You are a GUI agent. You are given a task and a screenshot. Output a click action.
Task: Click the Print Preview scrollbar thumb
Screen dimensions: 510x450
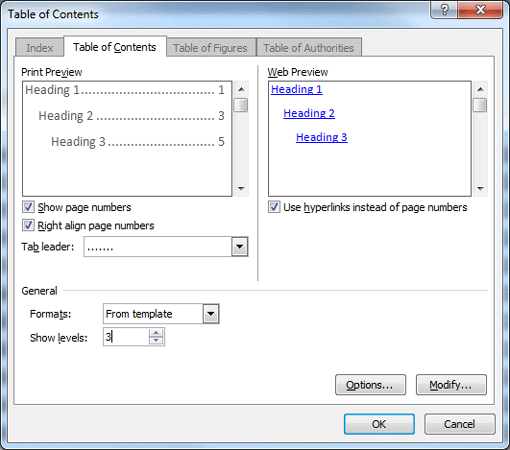tap(241, 105)
